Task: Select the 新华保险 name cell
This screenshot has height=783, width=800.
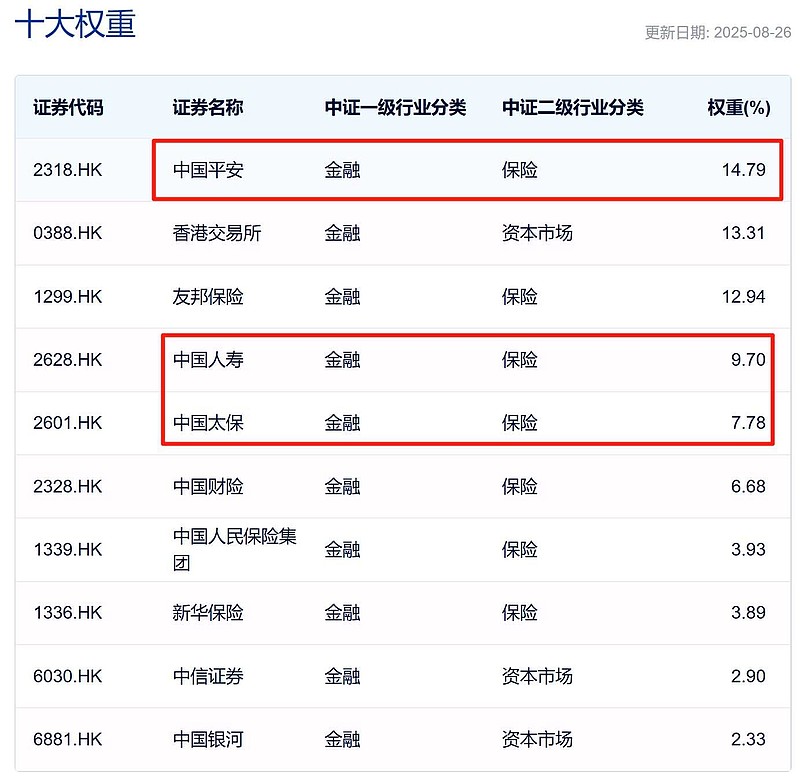Action: 208,613
